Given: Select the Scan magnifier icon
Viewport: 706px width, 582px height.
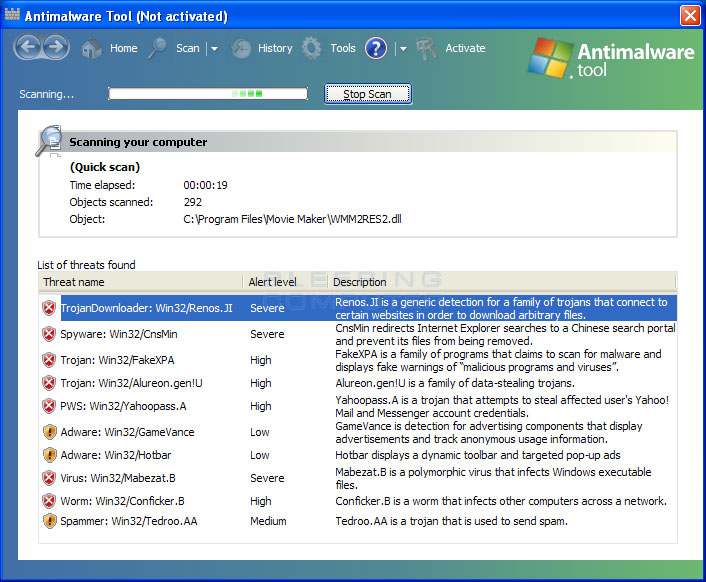Looking at the screenshot, I should click(158, 48).
